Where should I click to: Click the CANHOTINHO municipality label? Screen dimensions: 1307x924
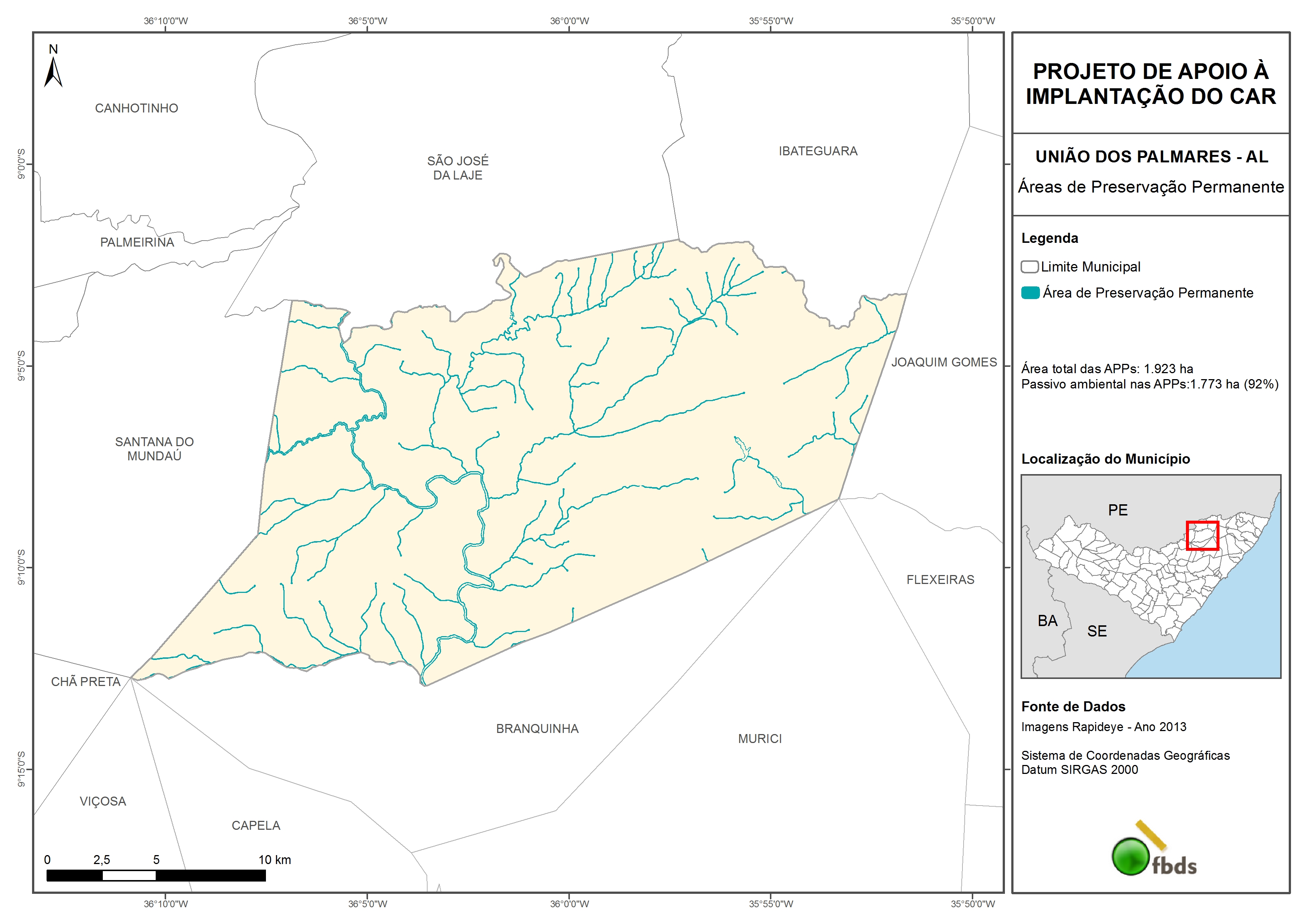click(x=137, y=108)
